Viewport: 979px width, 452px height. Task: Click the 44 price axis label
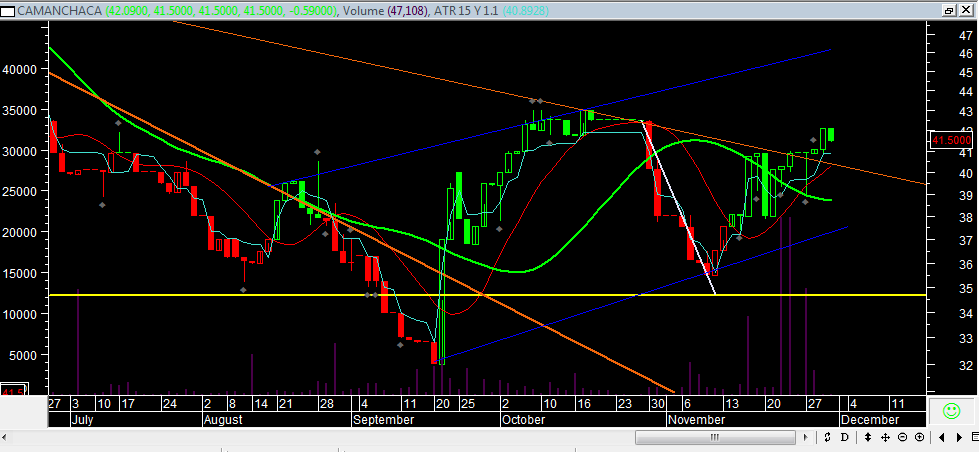965,92
